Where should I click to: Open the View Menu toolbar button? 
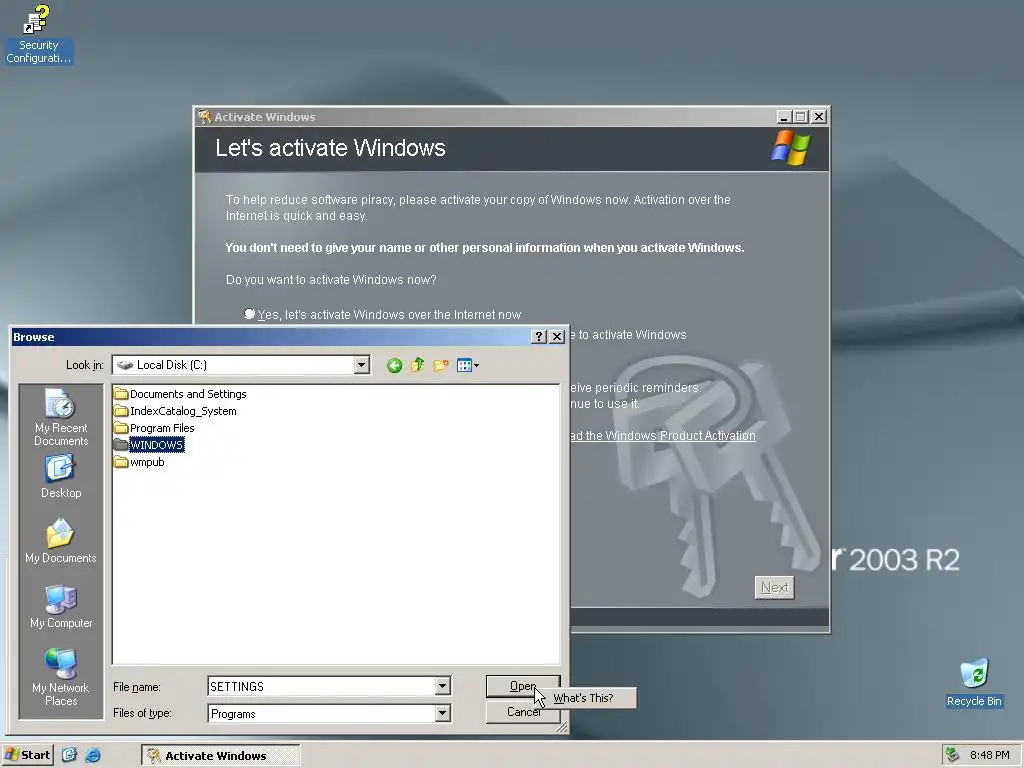click(468, 365)
